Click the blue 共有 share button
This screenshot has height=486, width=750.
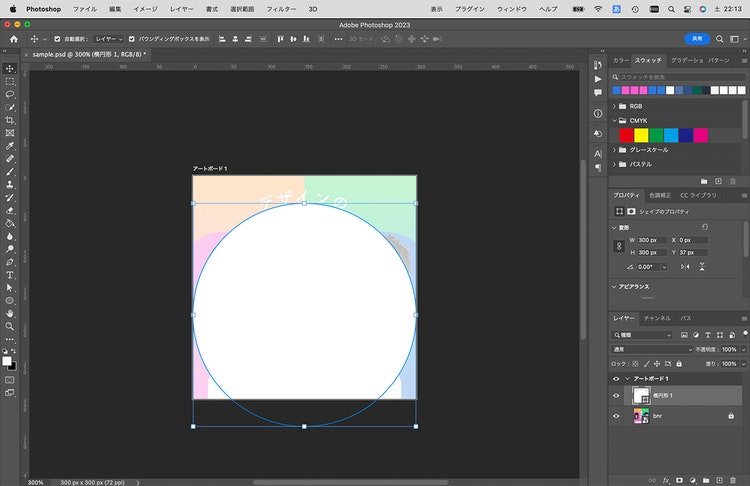click(x=697, y=39)
